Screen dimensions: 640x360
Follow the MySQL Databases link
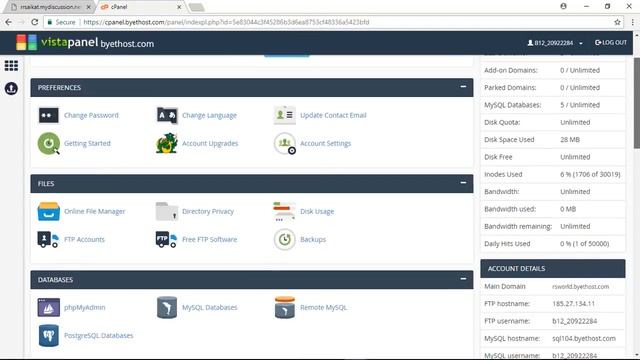pos(209,307)
